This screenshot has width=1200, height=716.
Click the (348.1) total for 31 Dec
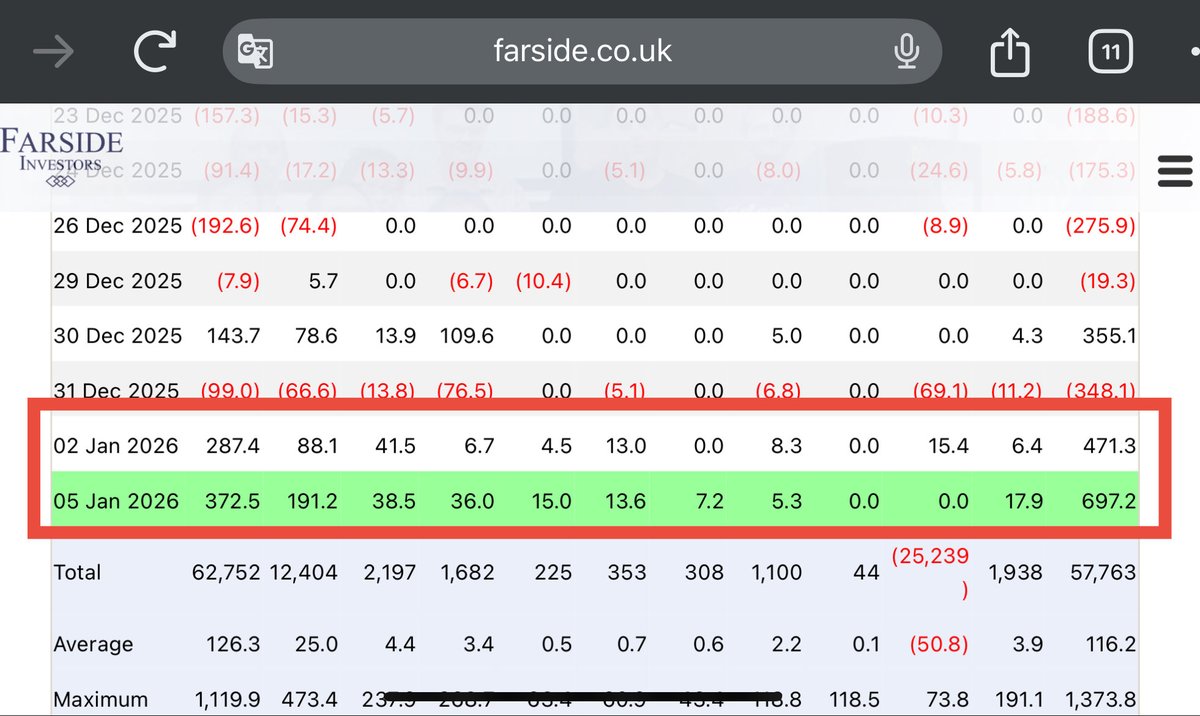tap(1101, 391)
